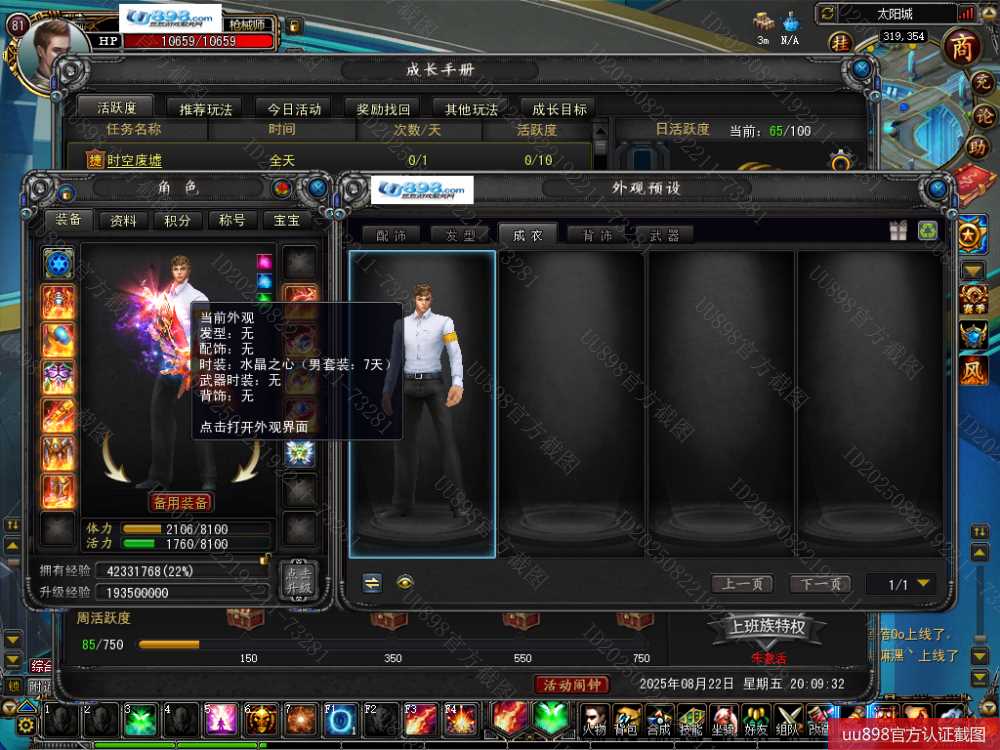Open the 论 forum round icon

(985, 115)
